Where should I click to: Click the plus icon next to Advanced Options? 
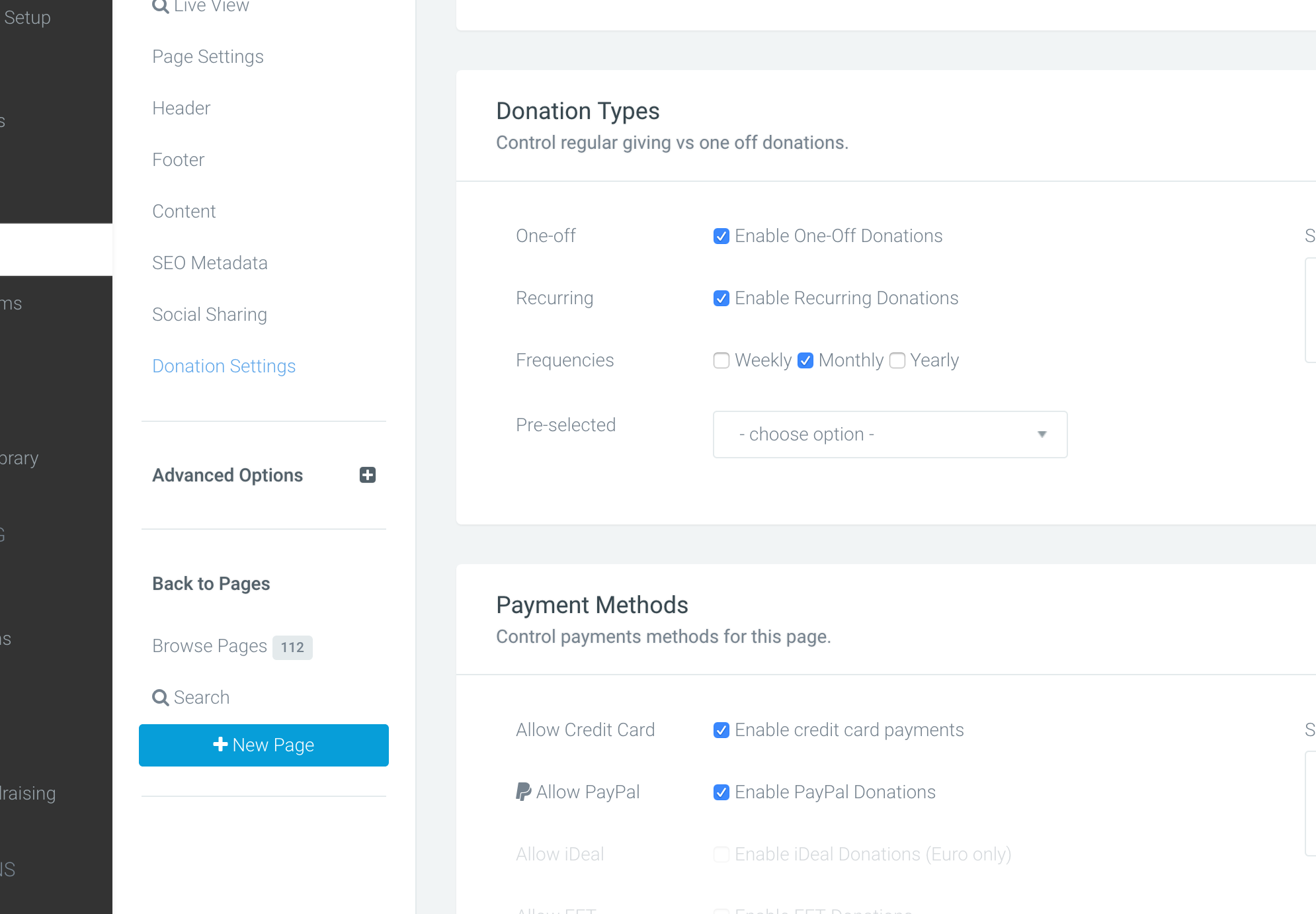click(367, 475)
